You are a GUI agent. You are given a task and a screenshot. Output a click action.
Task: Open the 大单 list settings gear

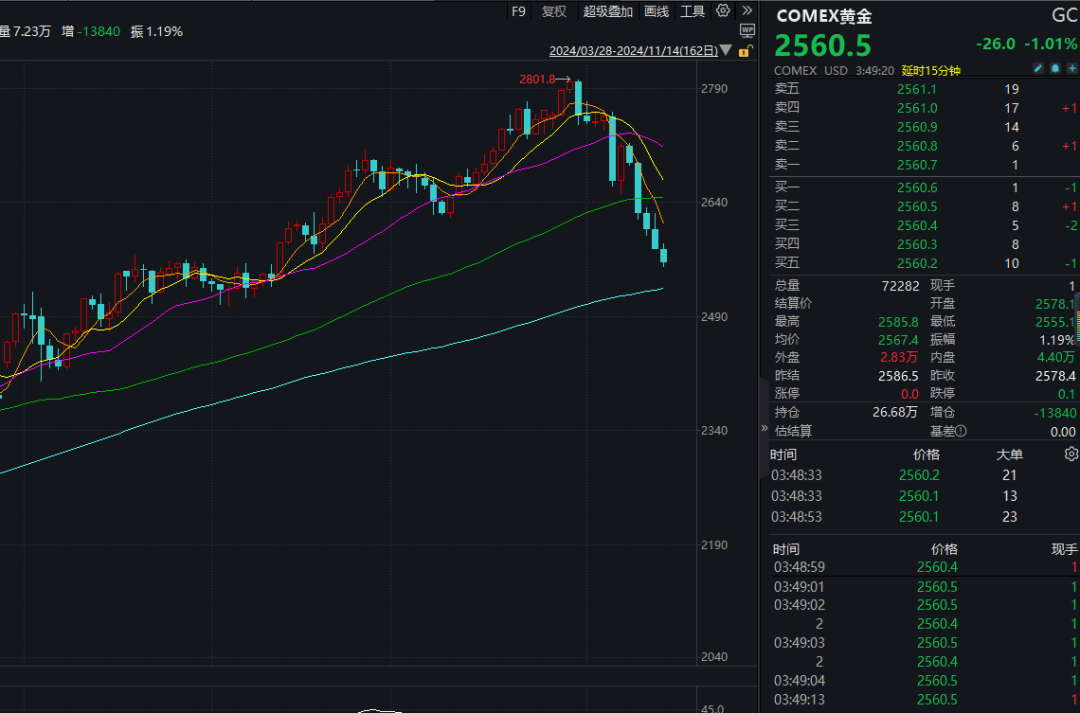(x=1071, y=454)
